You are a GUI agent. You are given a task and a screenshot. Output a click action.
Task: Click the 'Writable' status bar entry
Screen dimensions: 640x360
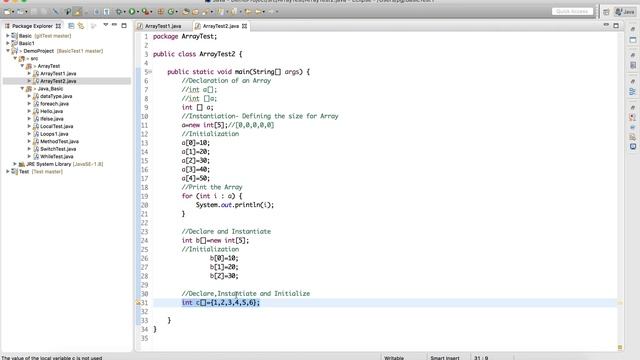(x=394, y=358)
